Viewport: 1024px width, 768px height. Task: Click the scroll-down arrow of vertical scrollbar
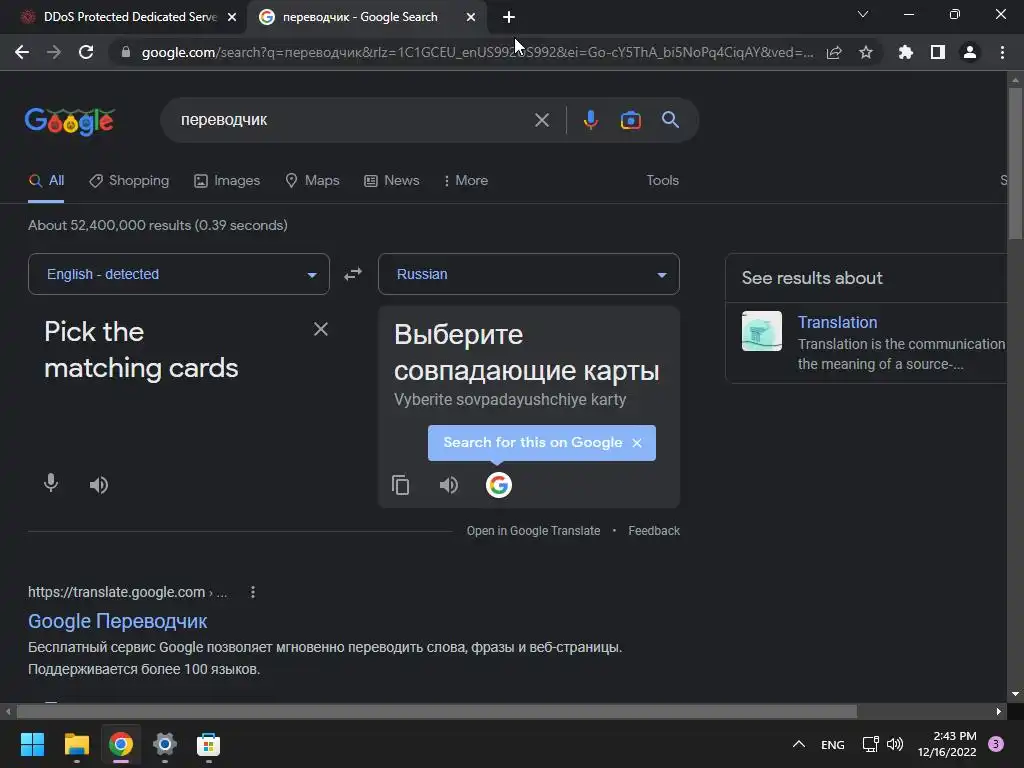pyautogui.click(x=1015, y=694)
